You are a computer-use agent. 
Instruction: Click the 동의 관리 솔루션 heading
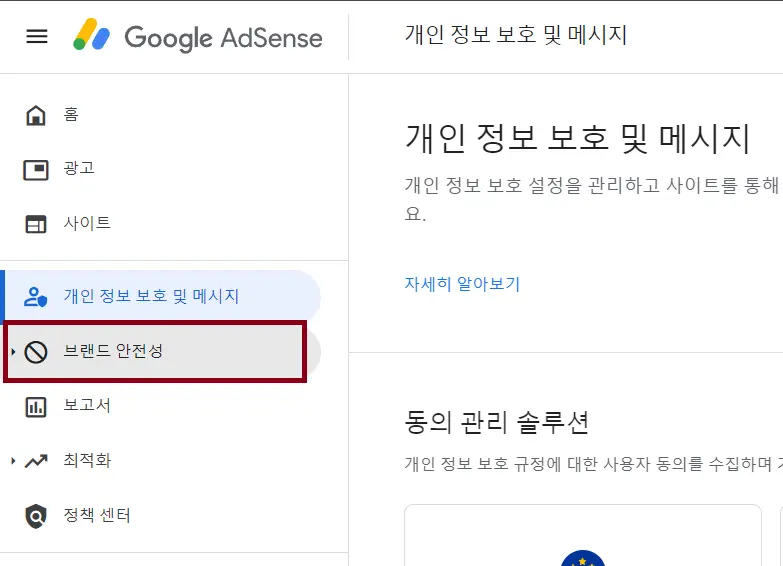coord(496,423)
